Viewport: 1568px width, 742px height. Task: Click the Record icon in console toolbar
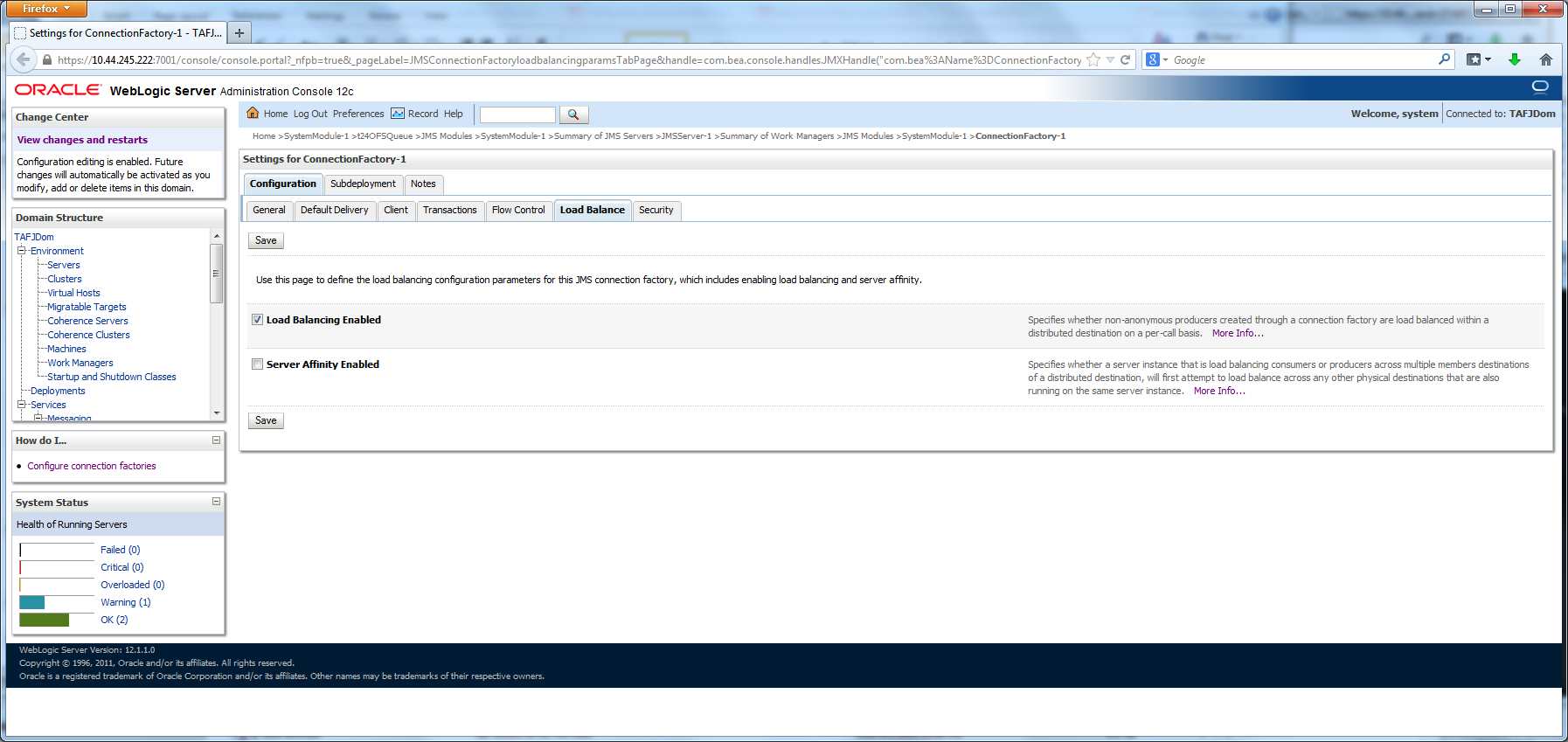[398, 114]
